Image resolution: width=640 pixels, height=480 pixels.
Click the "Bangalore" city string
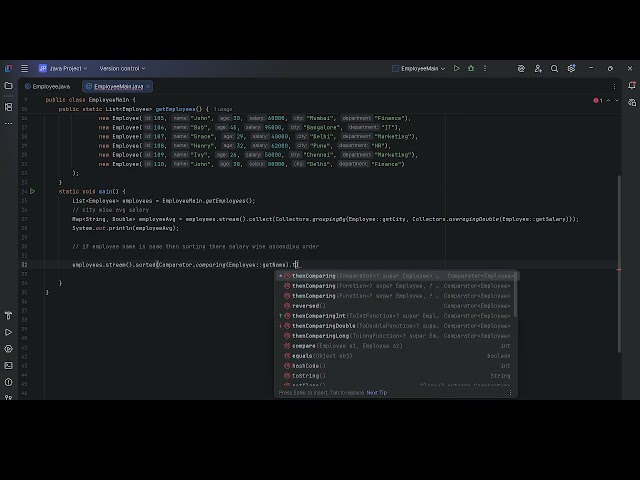point(320,127)
